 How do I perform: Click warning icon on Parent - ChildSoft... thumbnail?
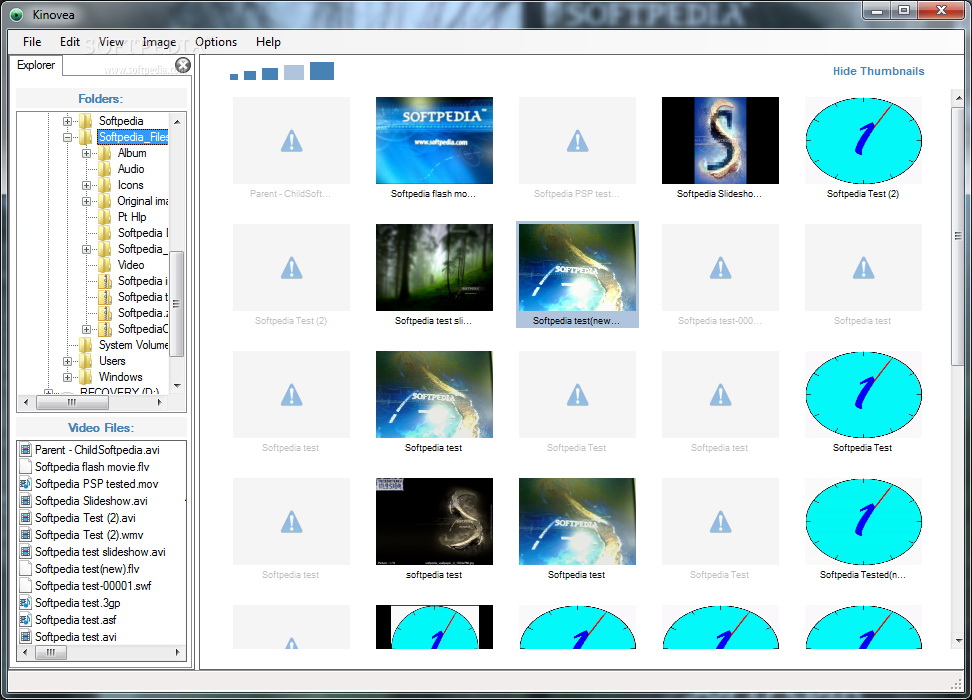tap(291, 141)
